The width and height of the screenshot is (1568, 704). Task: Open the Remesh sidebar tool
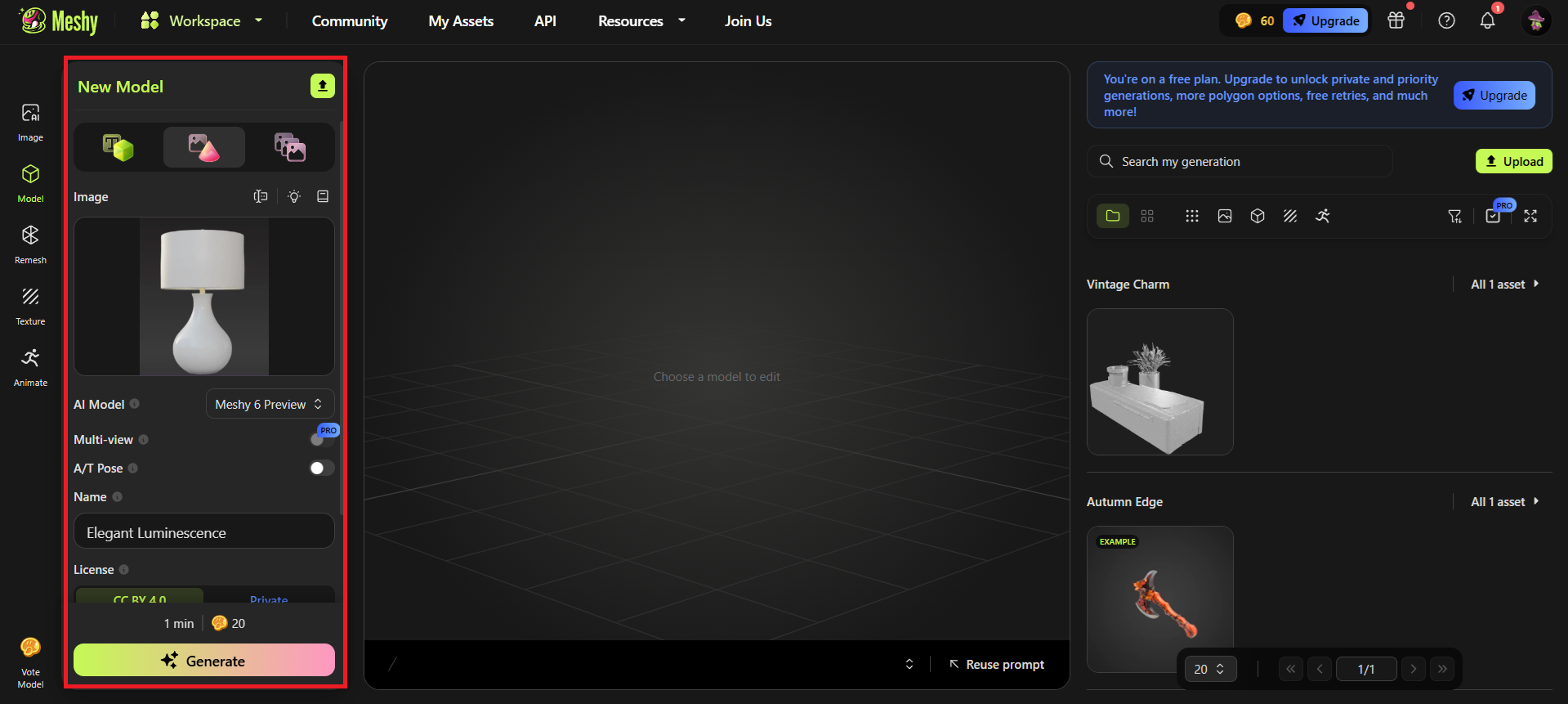point(30,244)
